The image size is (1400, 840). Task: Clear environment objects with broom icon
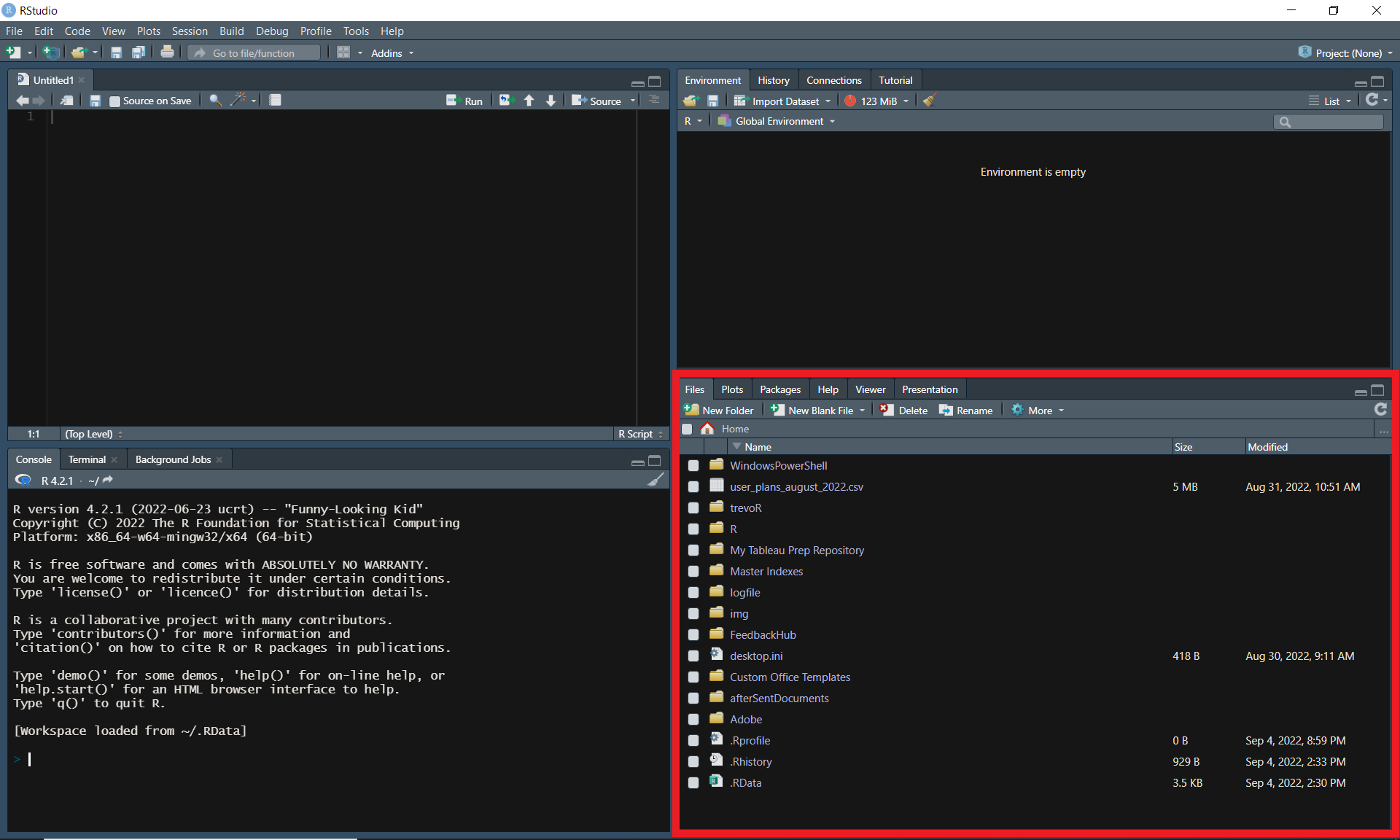929,101
